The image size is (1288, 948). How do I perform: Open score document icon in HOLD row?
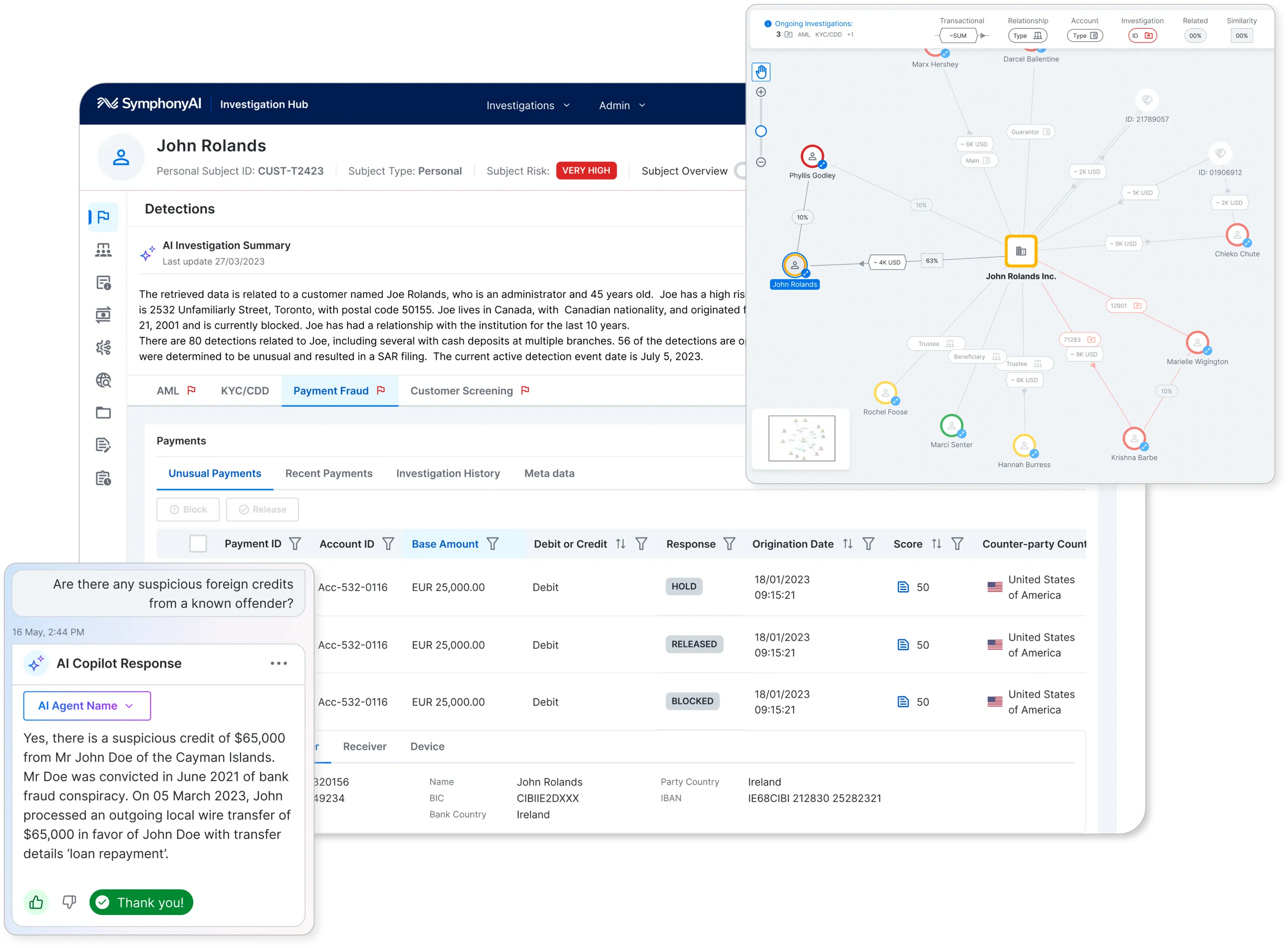903,587
